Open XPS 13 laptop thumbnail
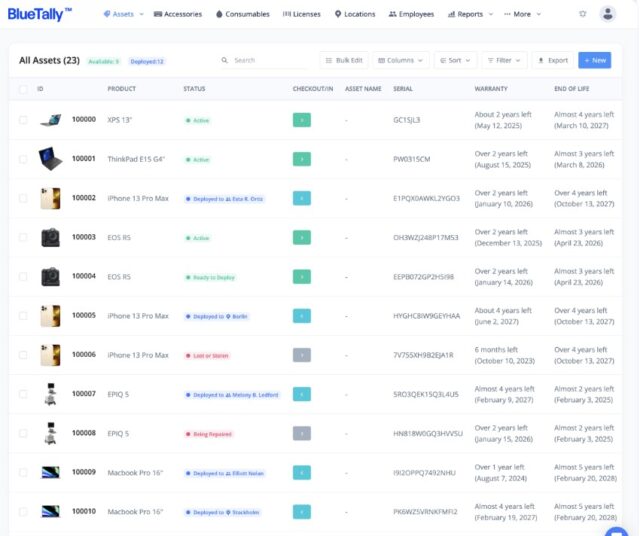 point(51,120)
